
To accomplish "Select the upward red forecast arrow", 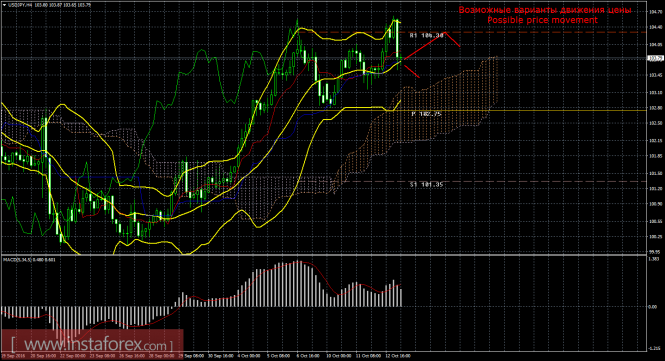I will pos(425,46).
